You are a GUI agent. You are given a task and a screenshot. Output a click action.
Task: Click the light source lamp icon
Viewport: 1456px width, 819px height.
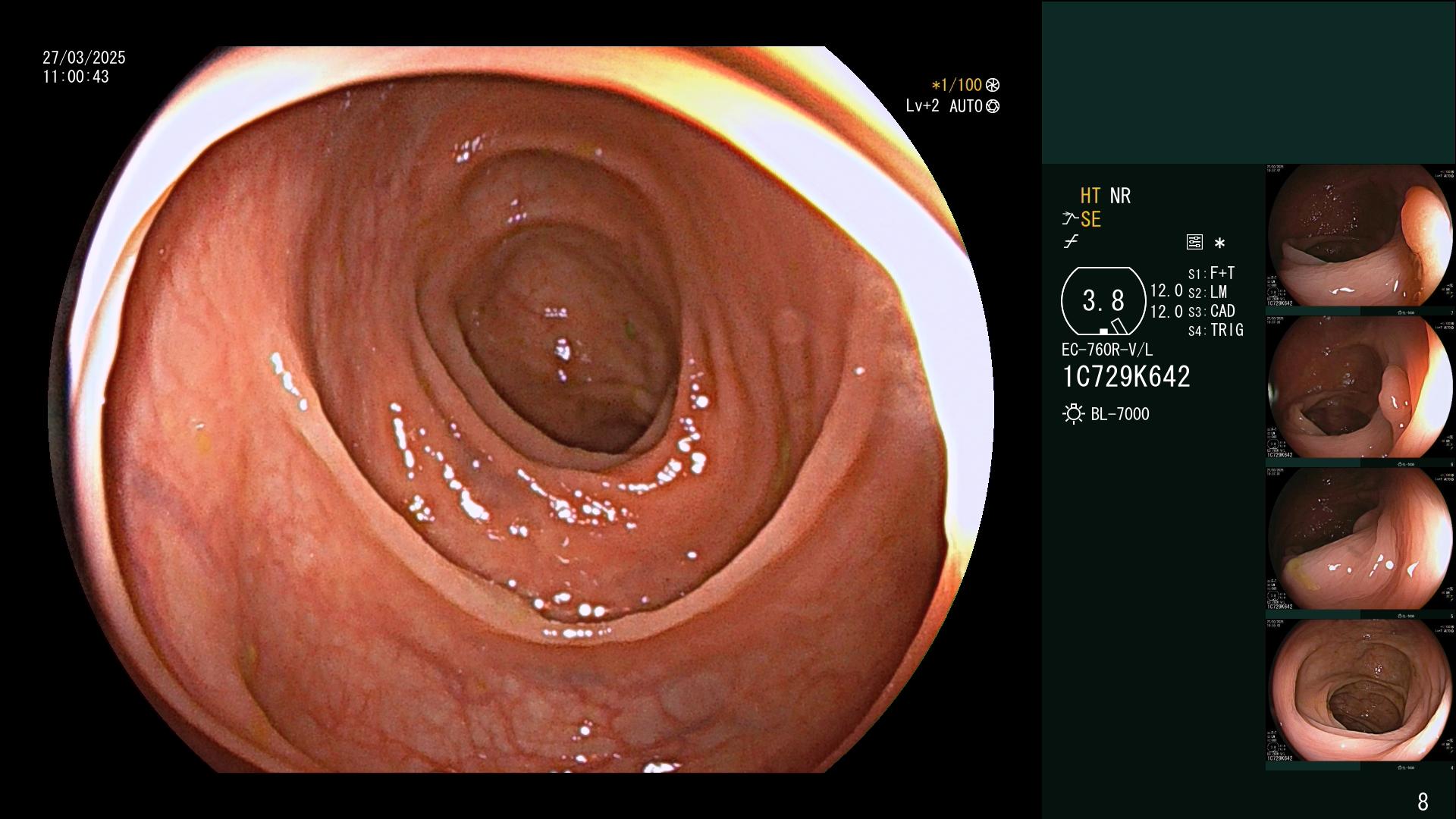tap(1074, 414)
